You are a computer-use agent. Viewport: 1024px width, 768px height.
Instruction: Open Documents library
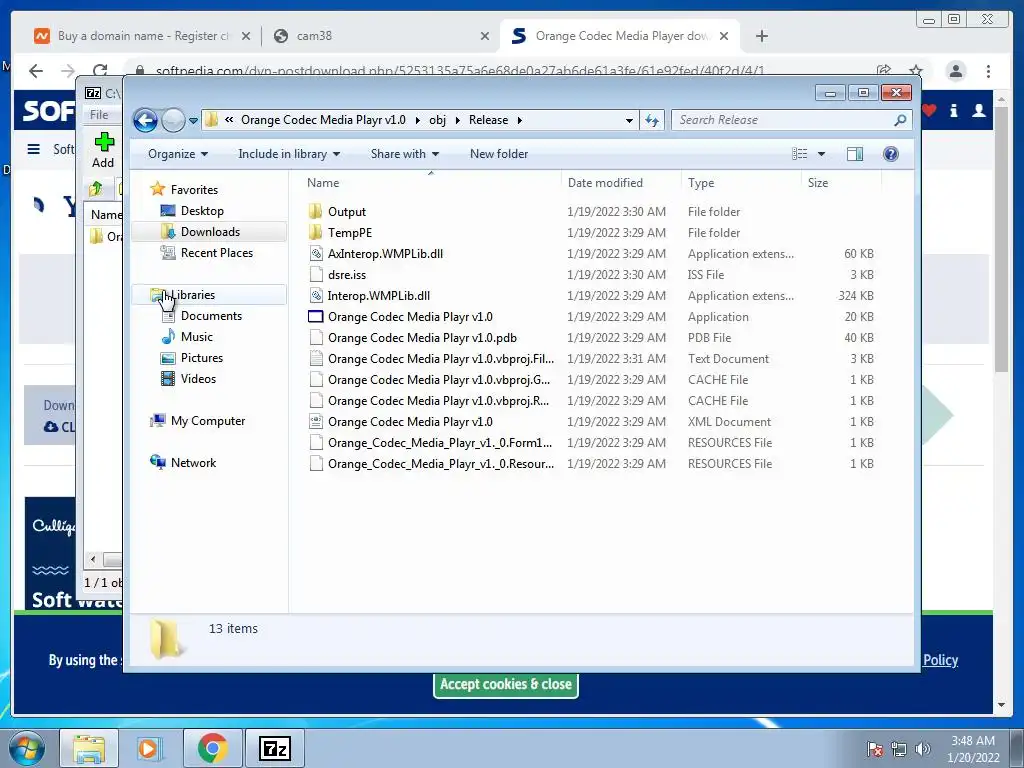[x=211, y=316]
